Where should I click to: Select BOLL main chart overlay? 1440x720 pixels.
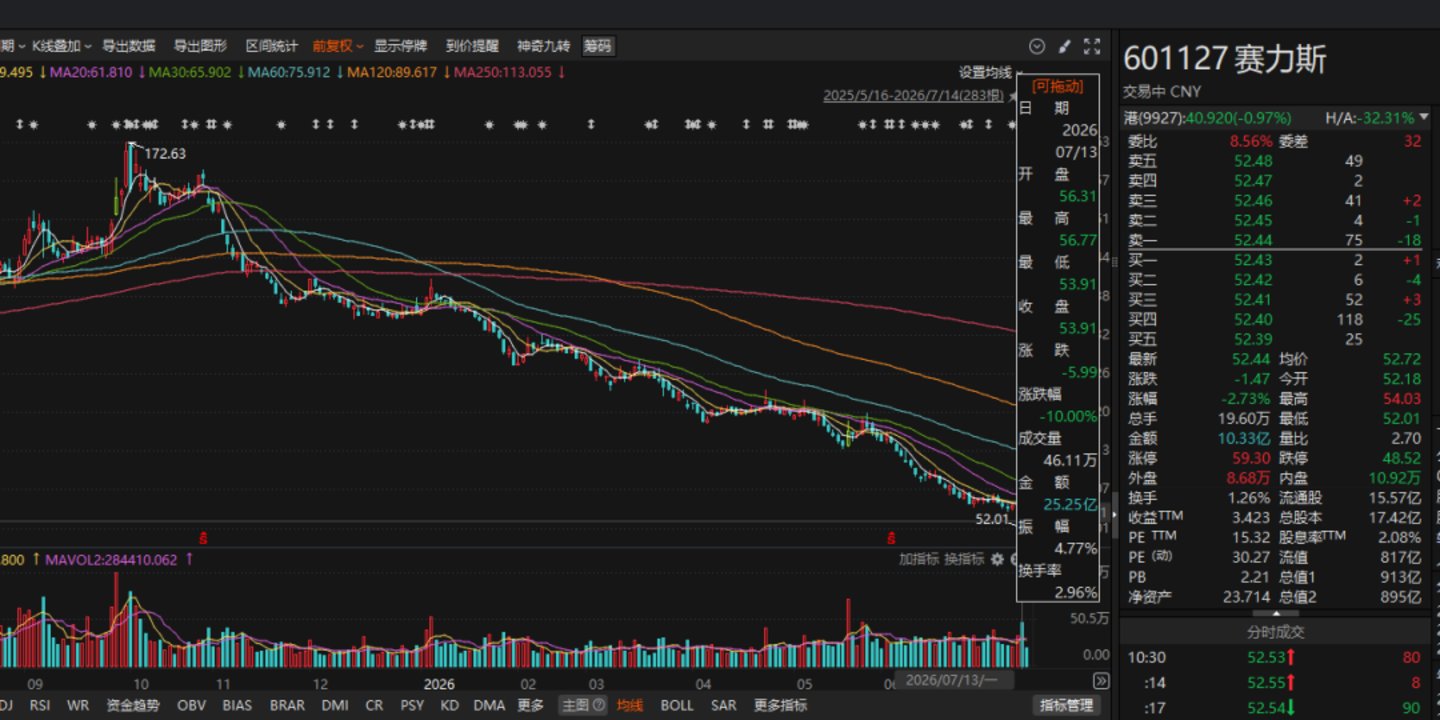pyautogui.click(x=677, y=705)
